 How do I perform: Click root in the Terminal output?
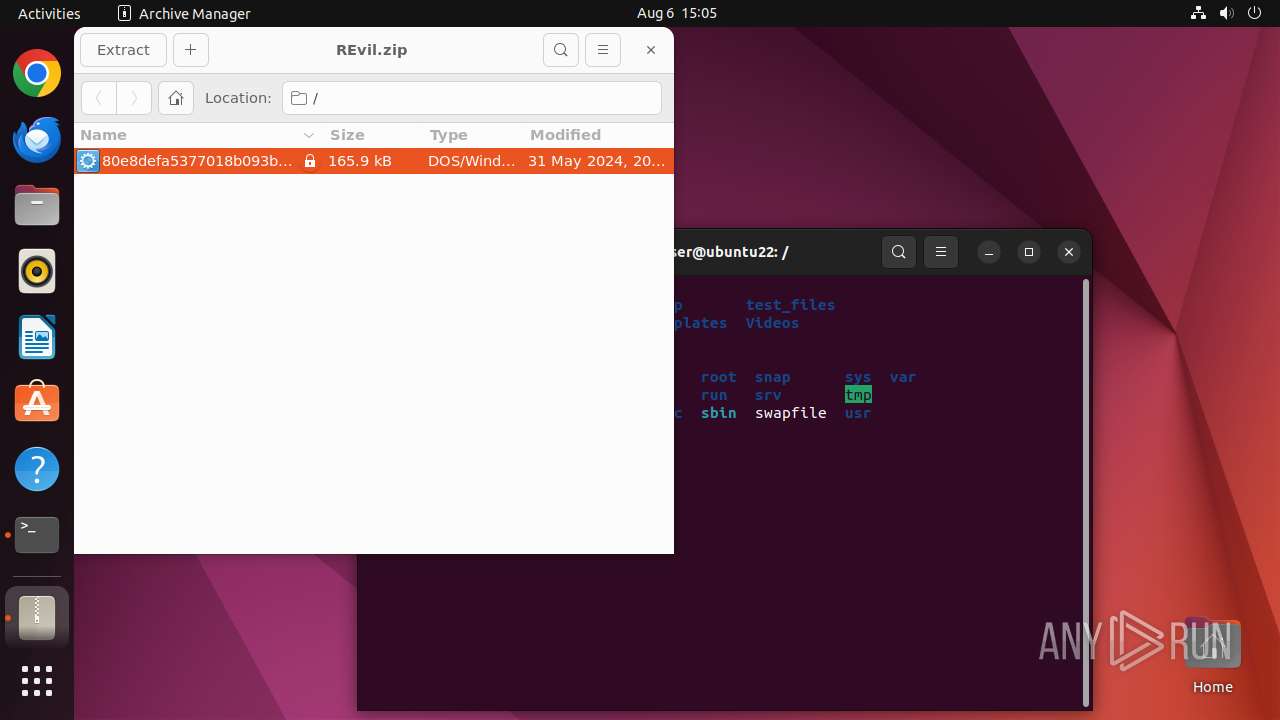[718, 377]
